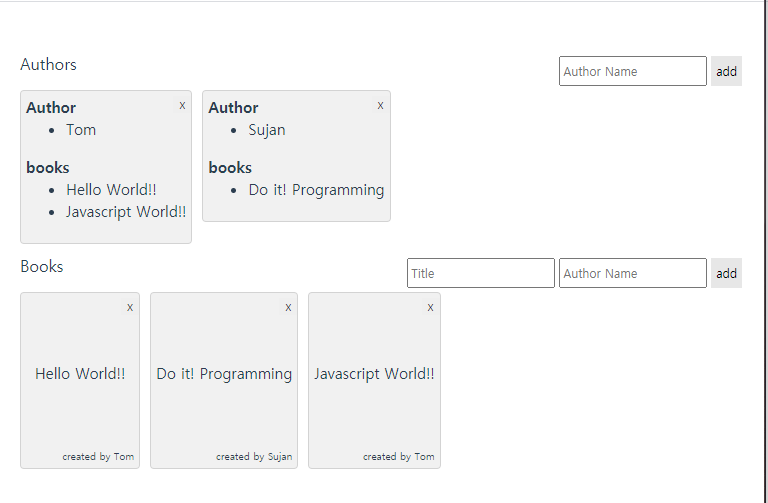Click created by Tom on Hello World!! card

[x=98, y=456]
